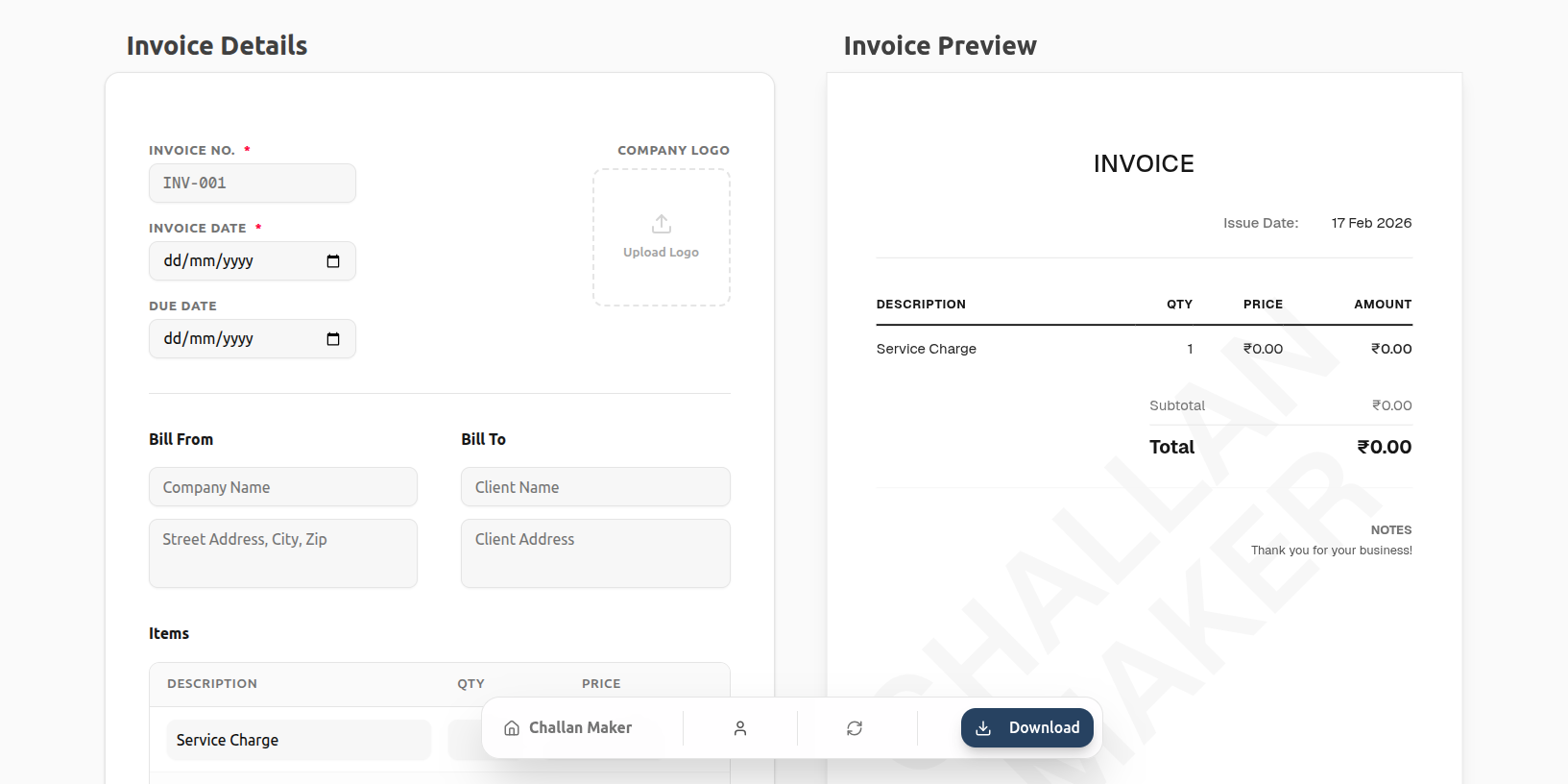Open the user profile icon in toolbar
1568x784 pixels.
[740, 728]
